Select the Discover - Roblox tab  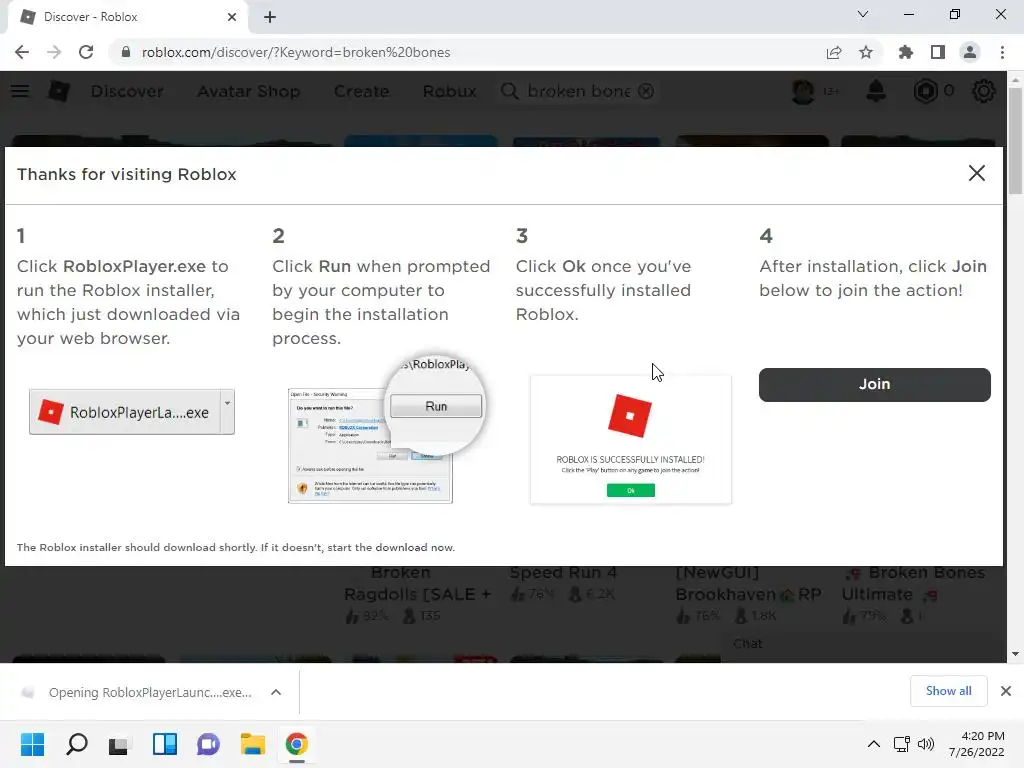(x=127, y=17)
